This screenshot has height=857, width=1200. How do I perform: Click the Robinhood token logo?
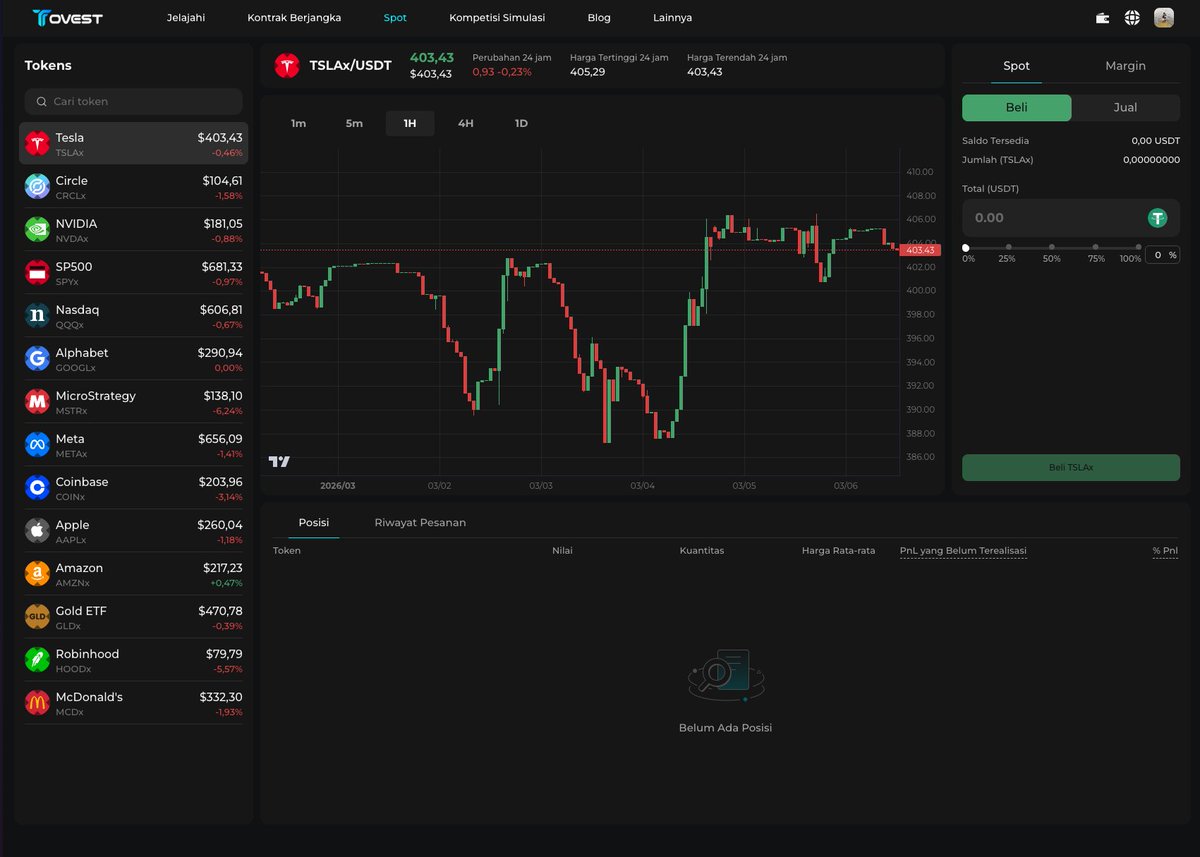click(37, 660)
